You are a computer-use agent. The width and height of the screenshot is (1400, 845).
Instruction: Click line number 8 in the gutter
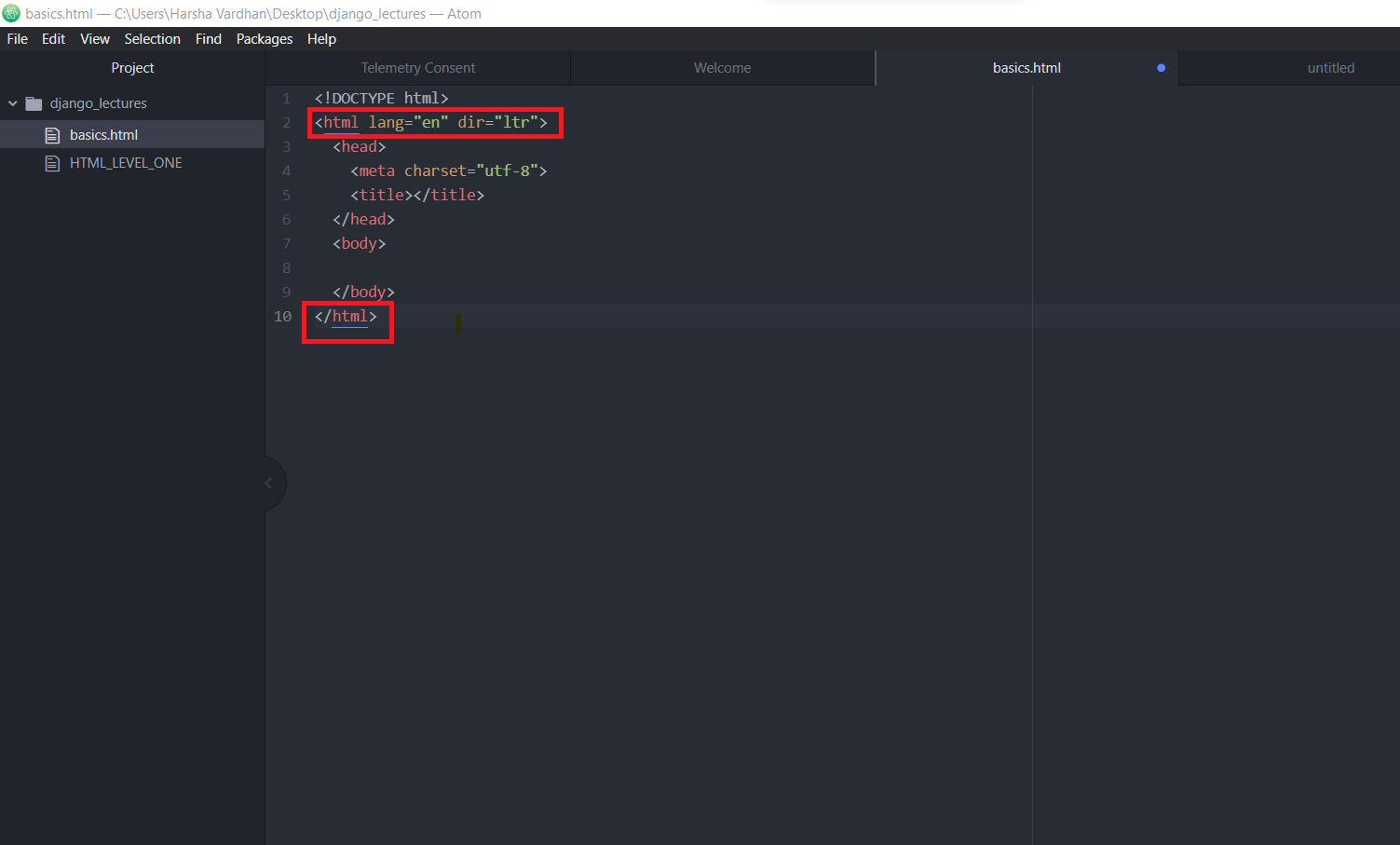(286, 268)
